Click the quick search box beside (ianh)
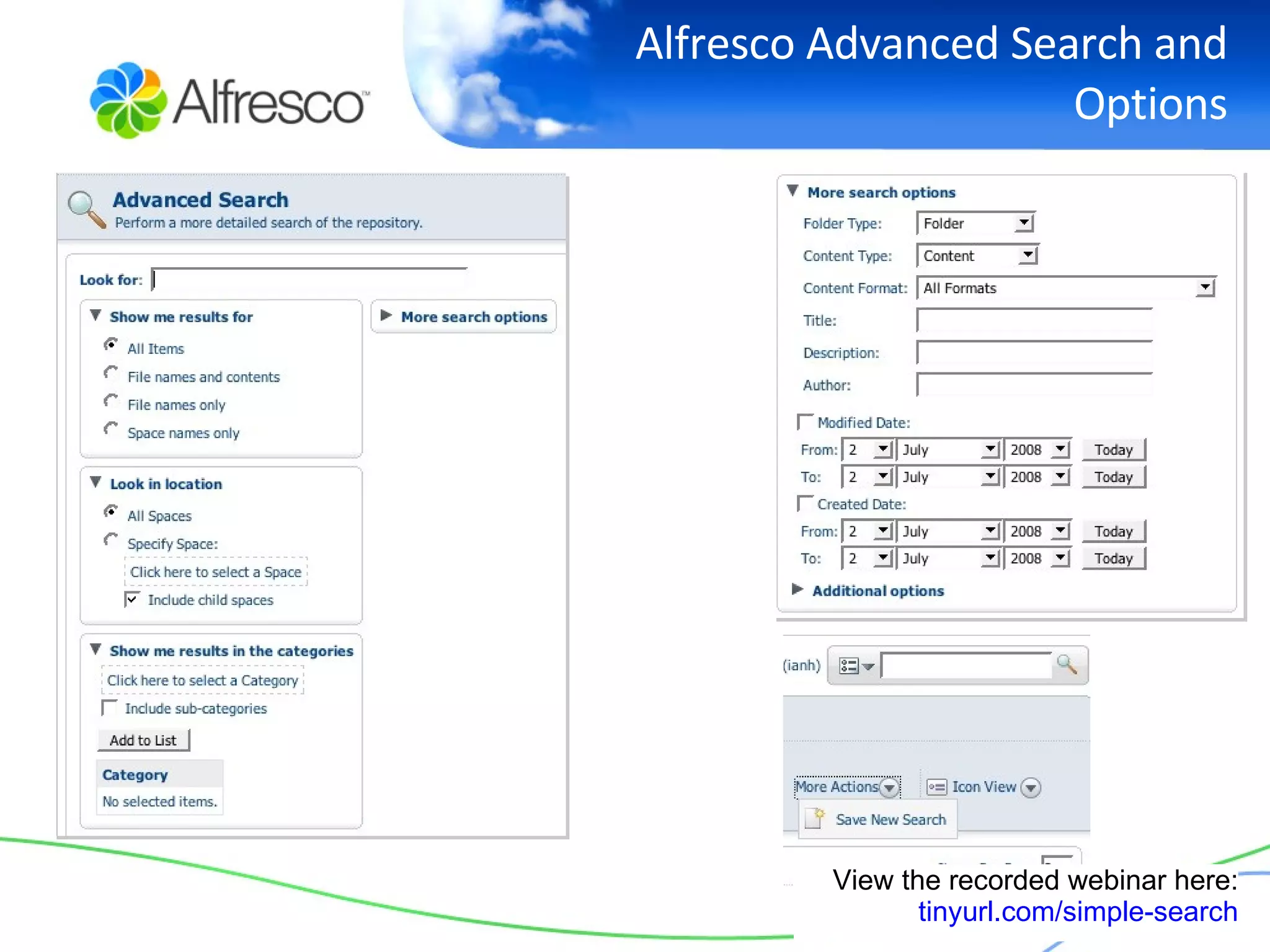Viewport: 1270px width, 952px height. 966,666
